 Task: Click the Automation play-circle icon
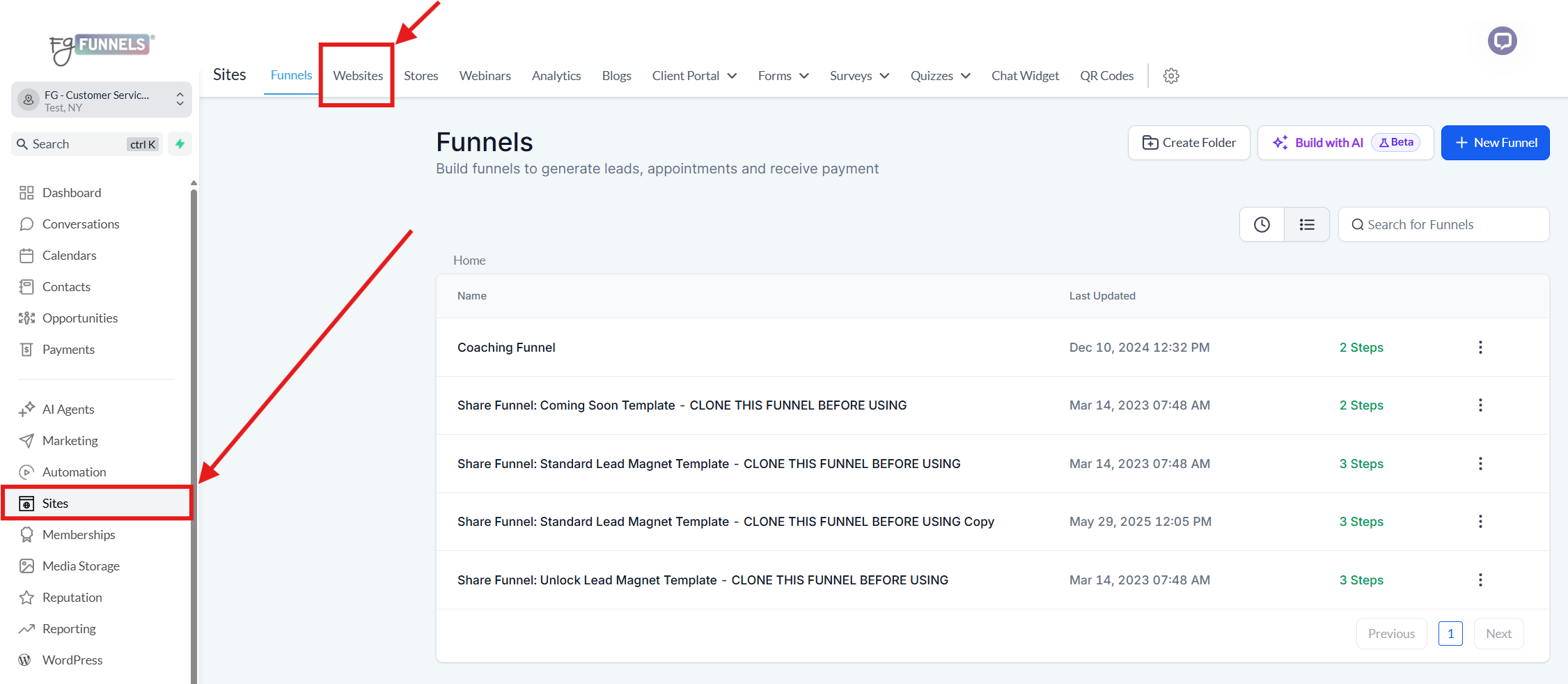[26, 472]
